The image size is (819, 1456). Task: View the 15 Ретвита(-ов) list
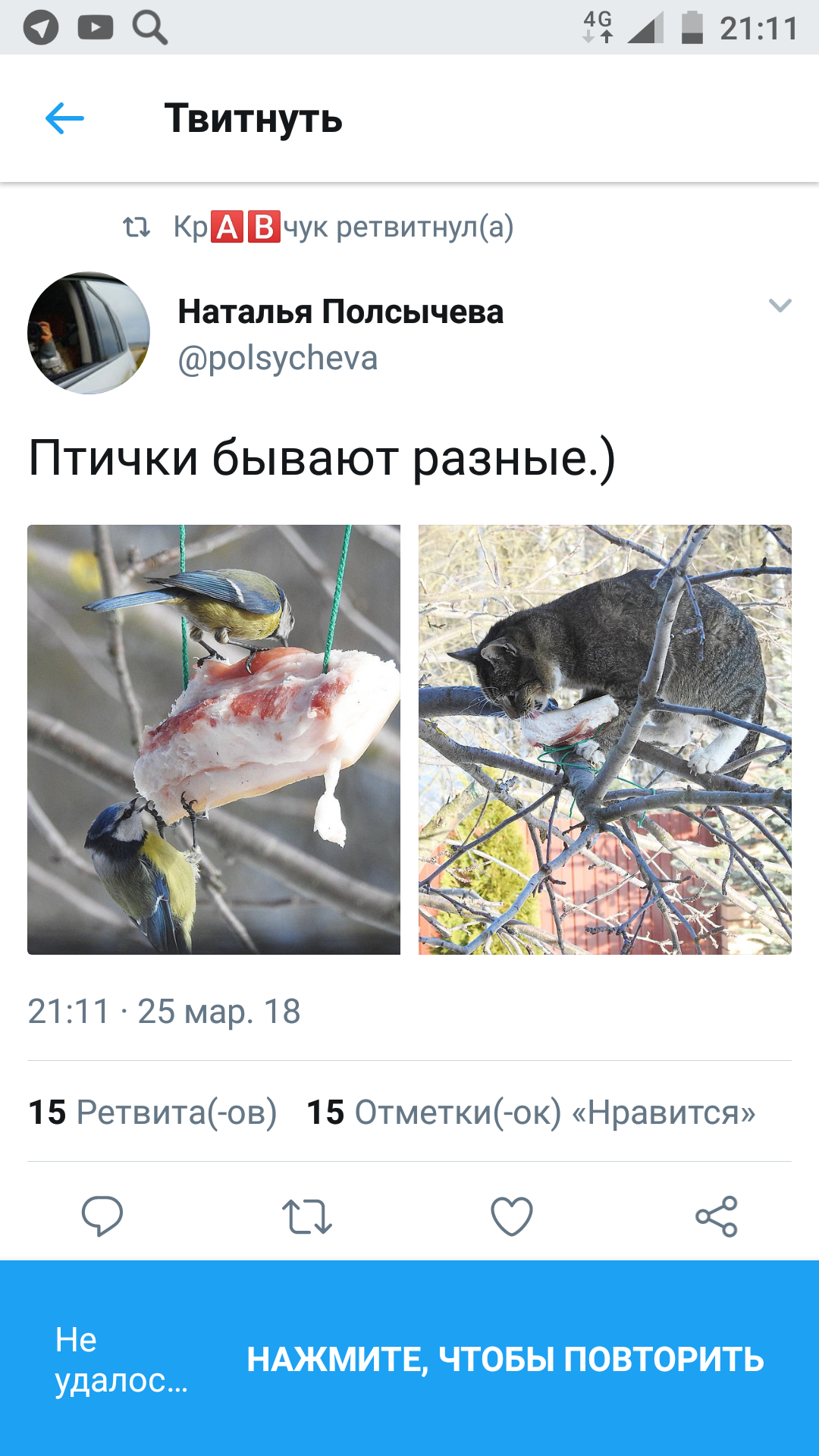152,1112
